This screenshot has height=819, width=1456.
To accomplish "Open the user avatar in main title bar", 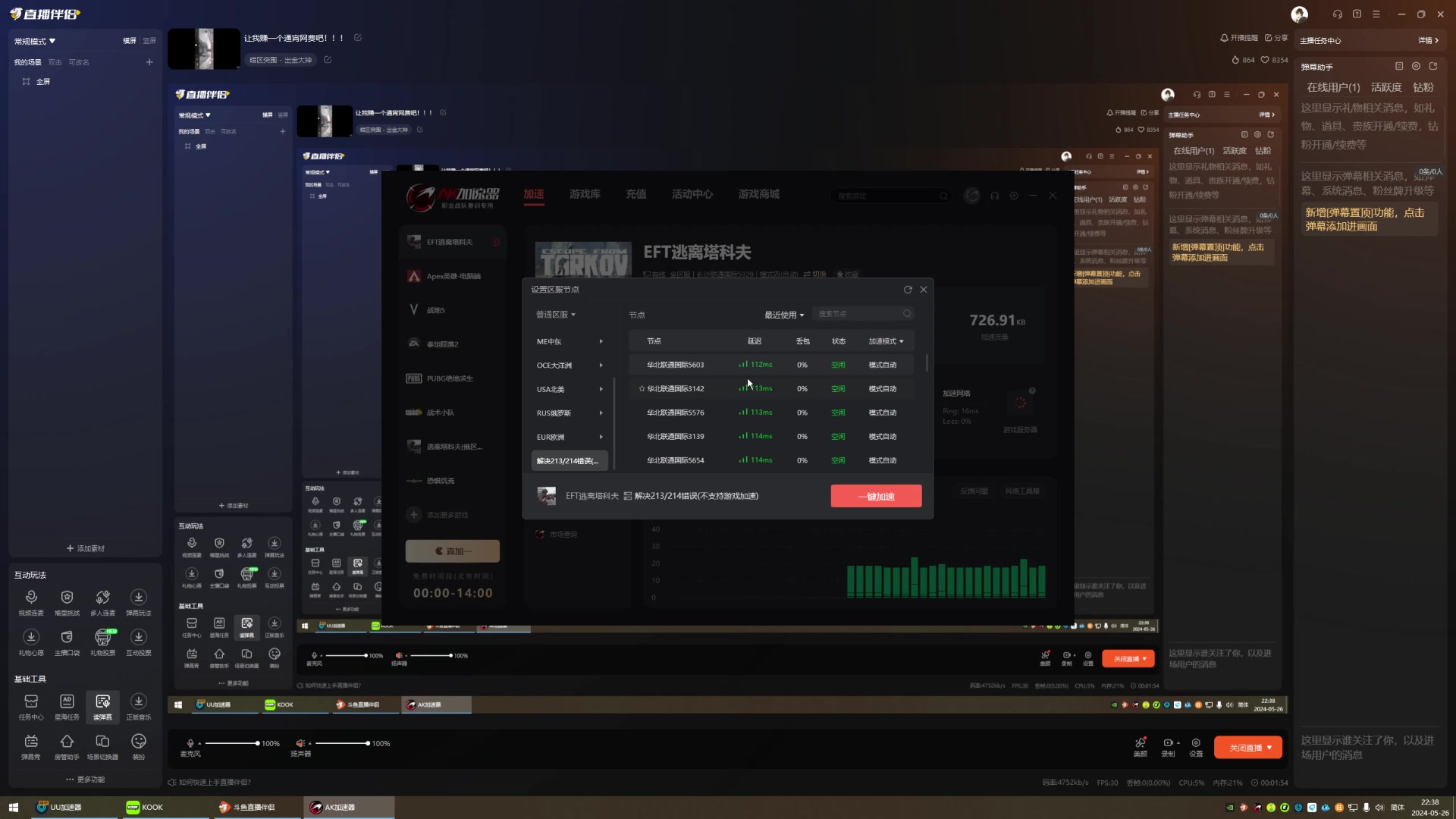I will pos(1299,14).
